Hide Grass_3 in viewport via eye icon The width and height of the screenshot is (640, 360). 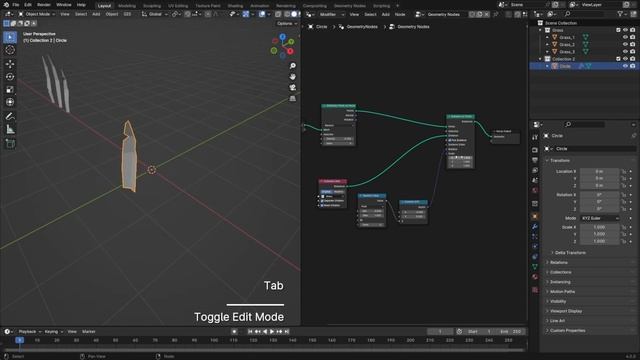pyautogui.click(x=625, y=52)
